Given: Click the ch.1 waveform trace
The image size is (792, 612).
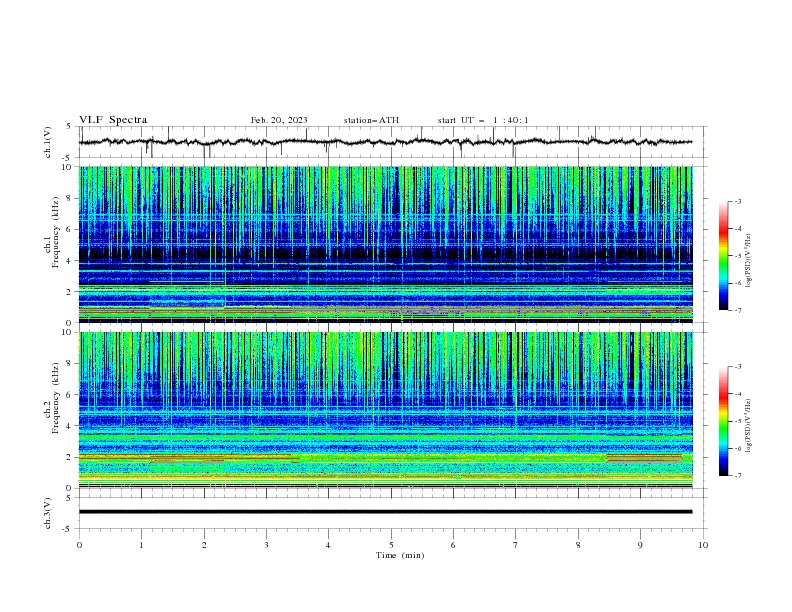Looking at the screenshot, I should [x=385, y=142].
